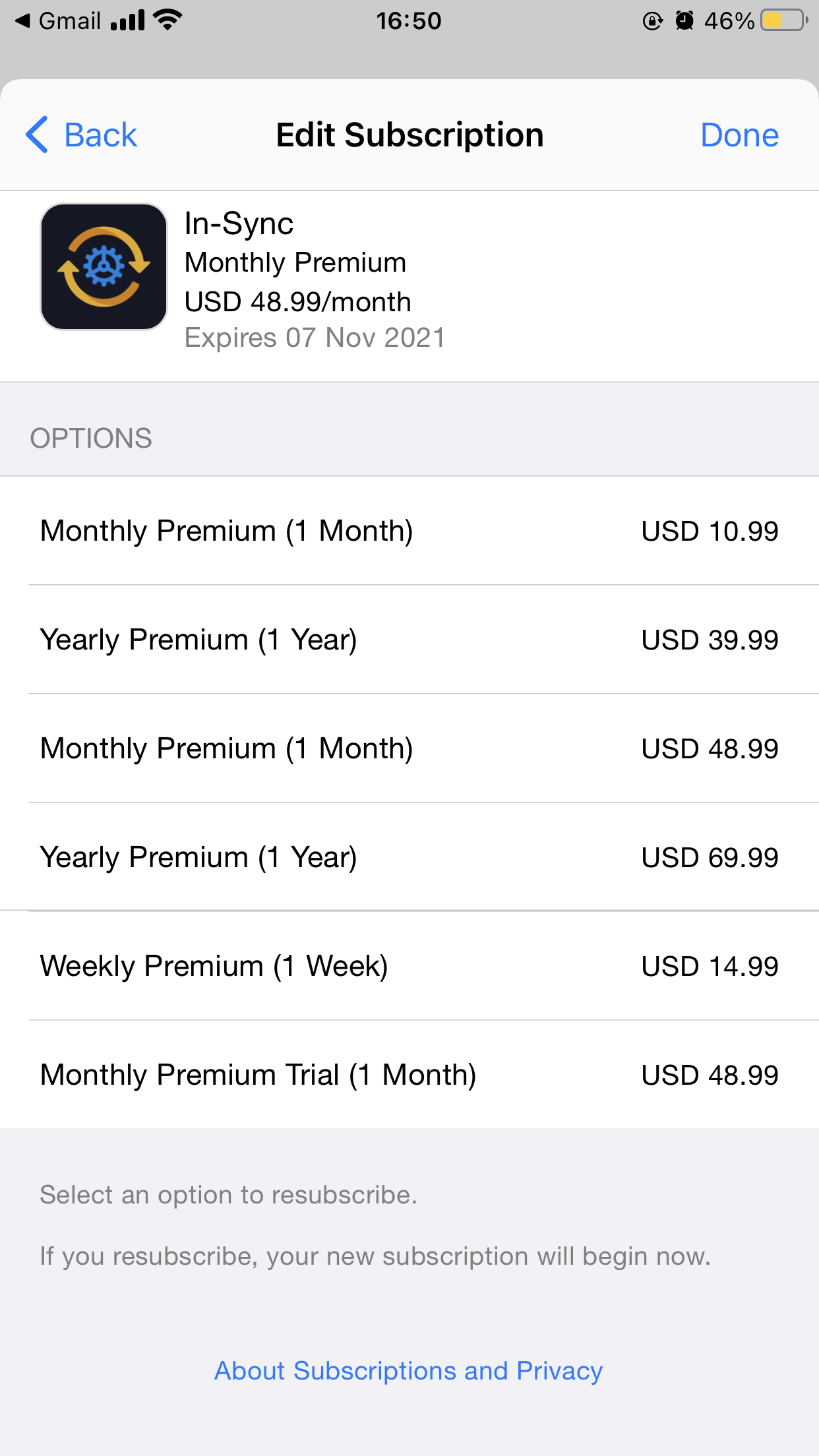Select Yearly Premium option at USD 39.99
The image size is (819, 1456).
tap(409, 640)
